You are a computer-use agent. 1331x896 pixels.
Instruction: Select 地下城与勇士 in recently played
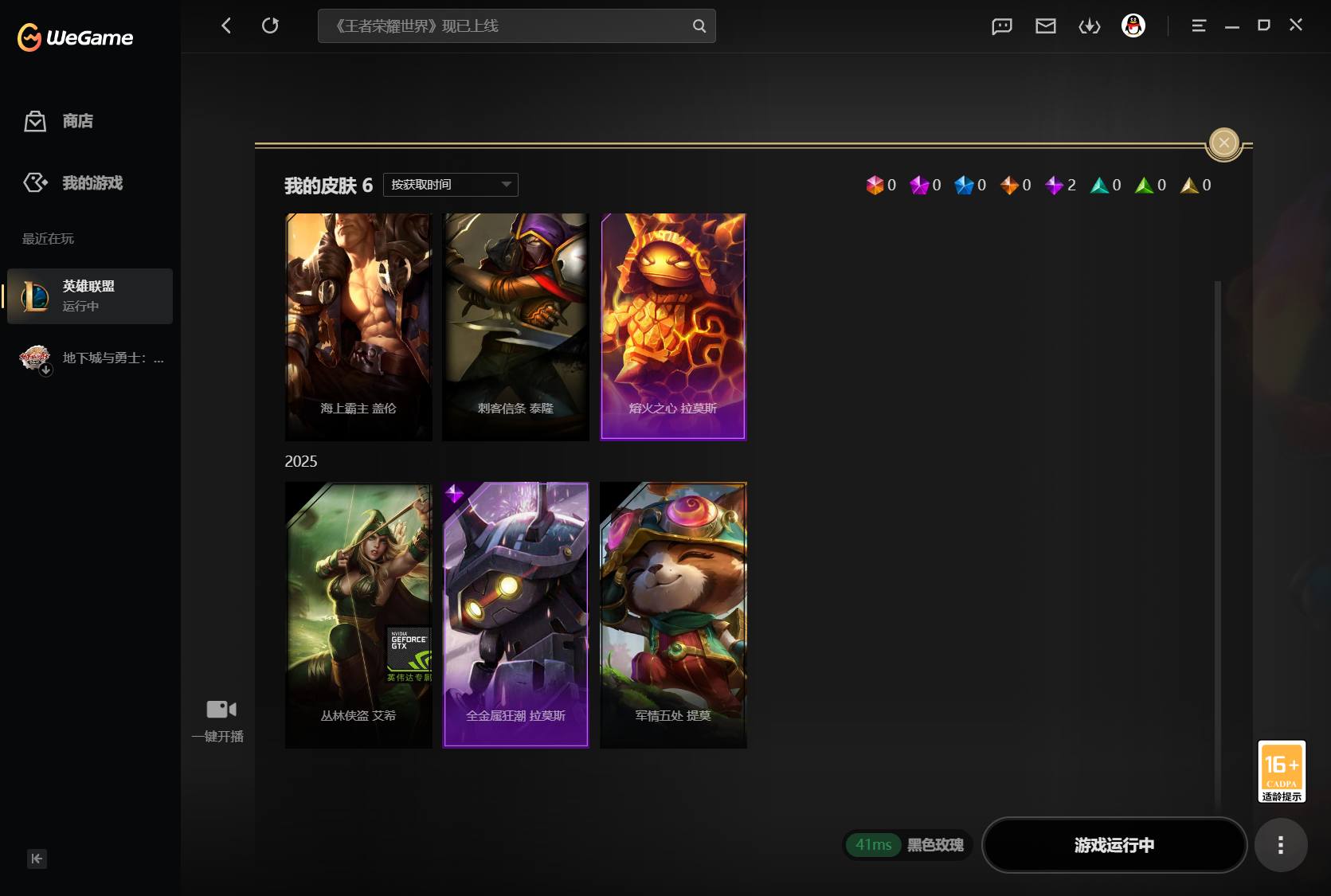coord(90,358)
